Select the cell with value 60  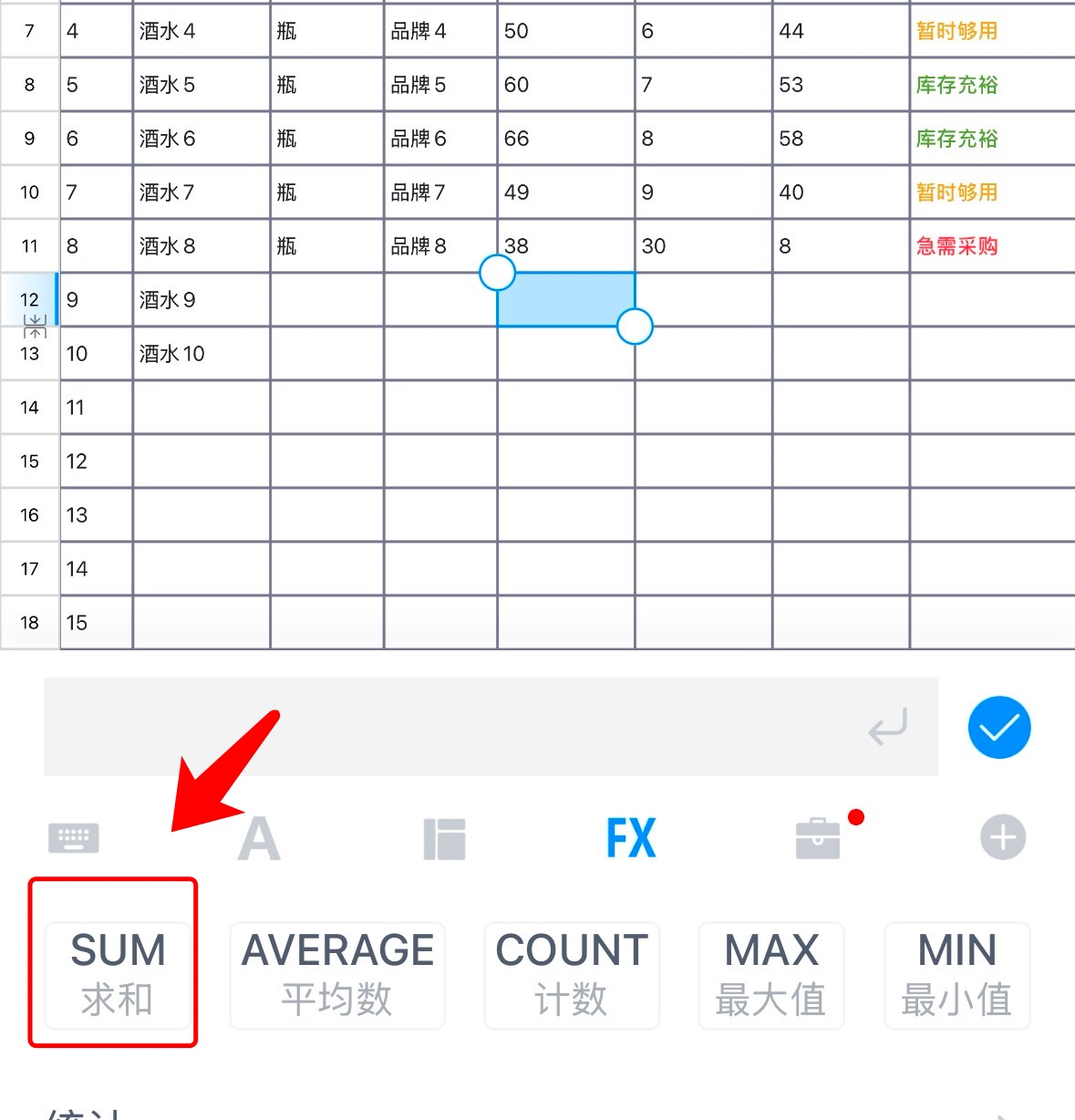tap(566, 85)
